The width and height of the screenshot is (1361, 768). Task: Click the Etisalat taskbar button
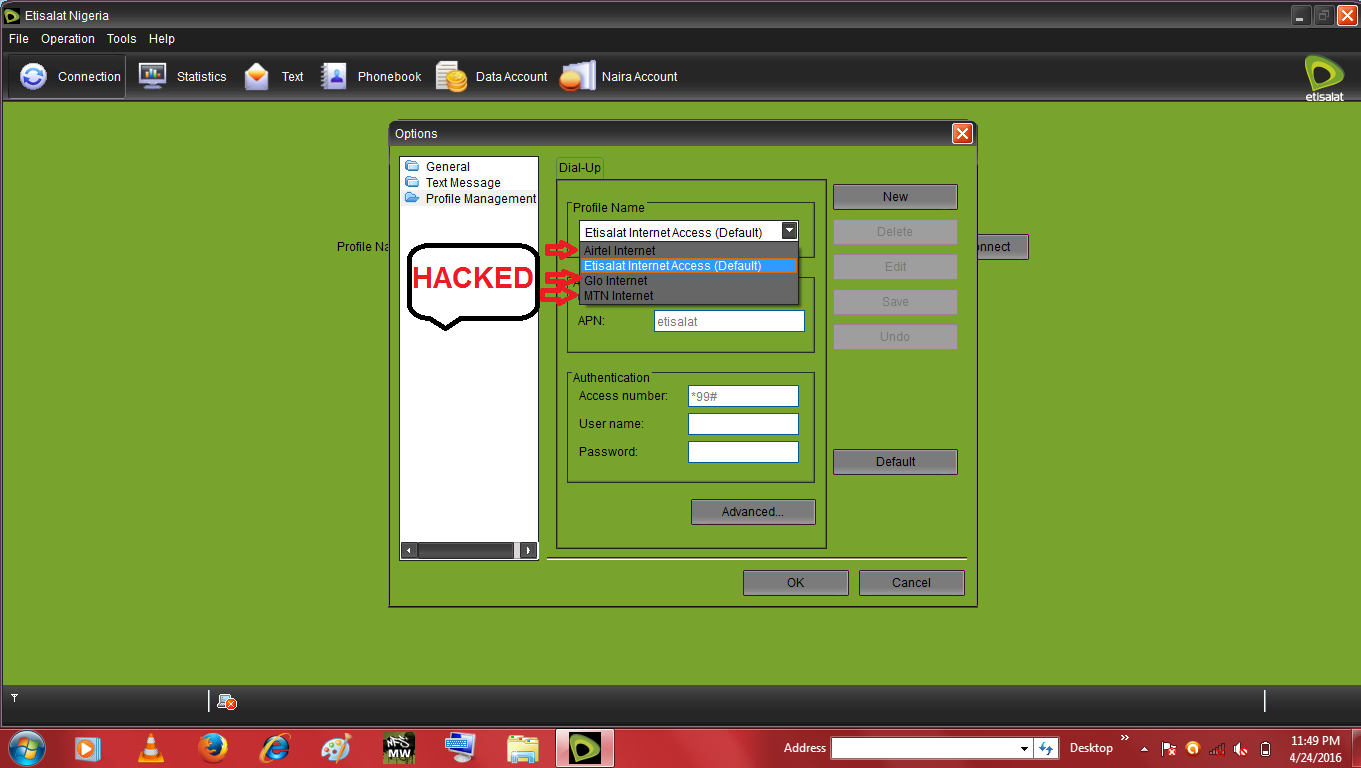click(x=585, y=748)
